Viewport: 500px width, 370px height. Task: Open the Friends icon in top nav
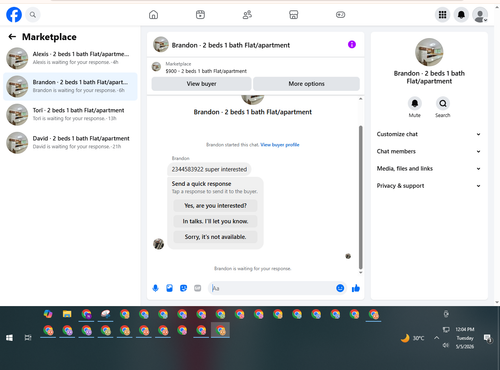247,15
